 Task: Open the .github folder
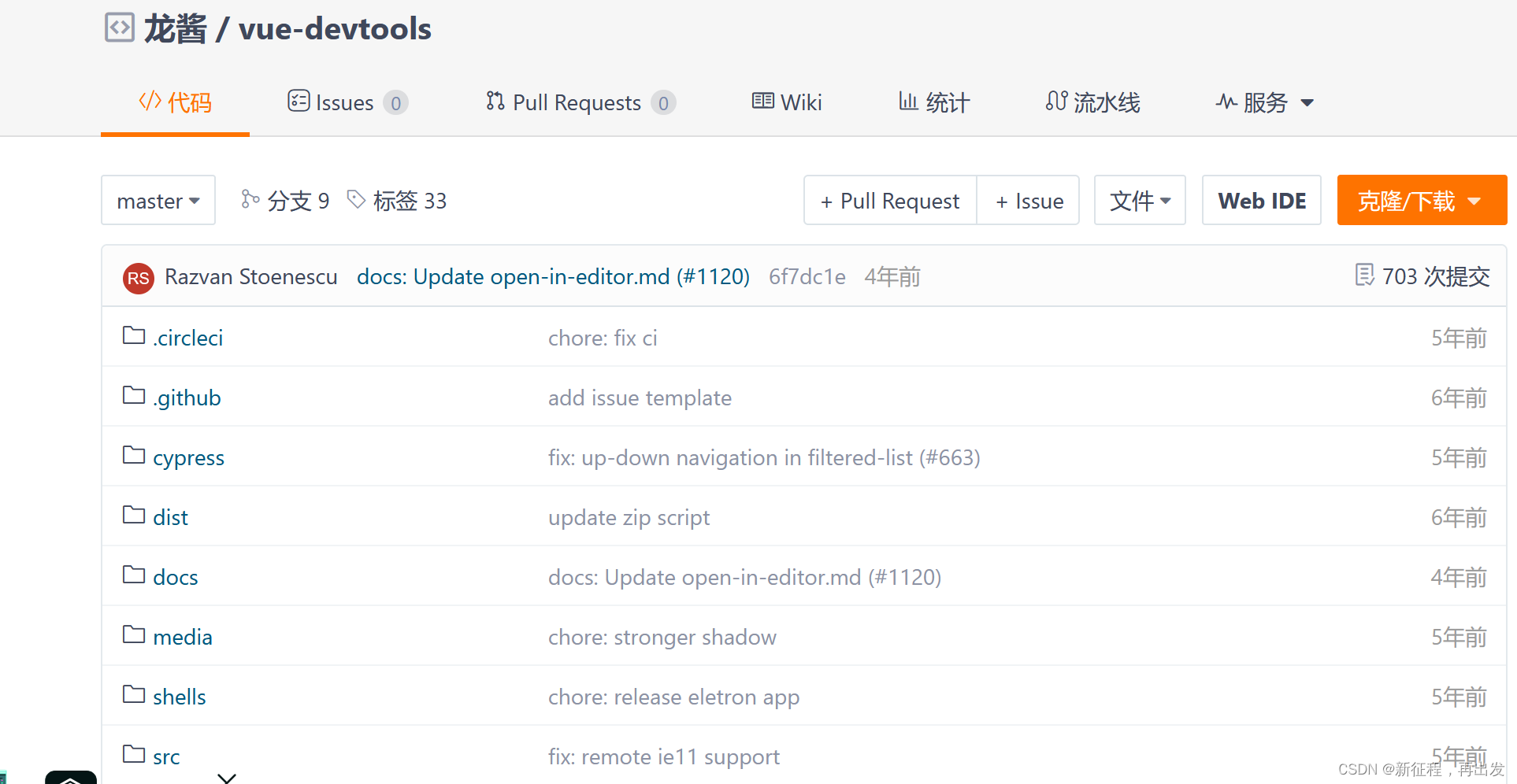(187, 398)
